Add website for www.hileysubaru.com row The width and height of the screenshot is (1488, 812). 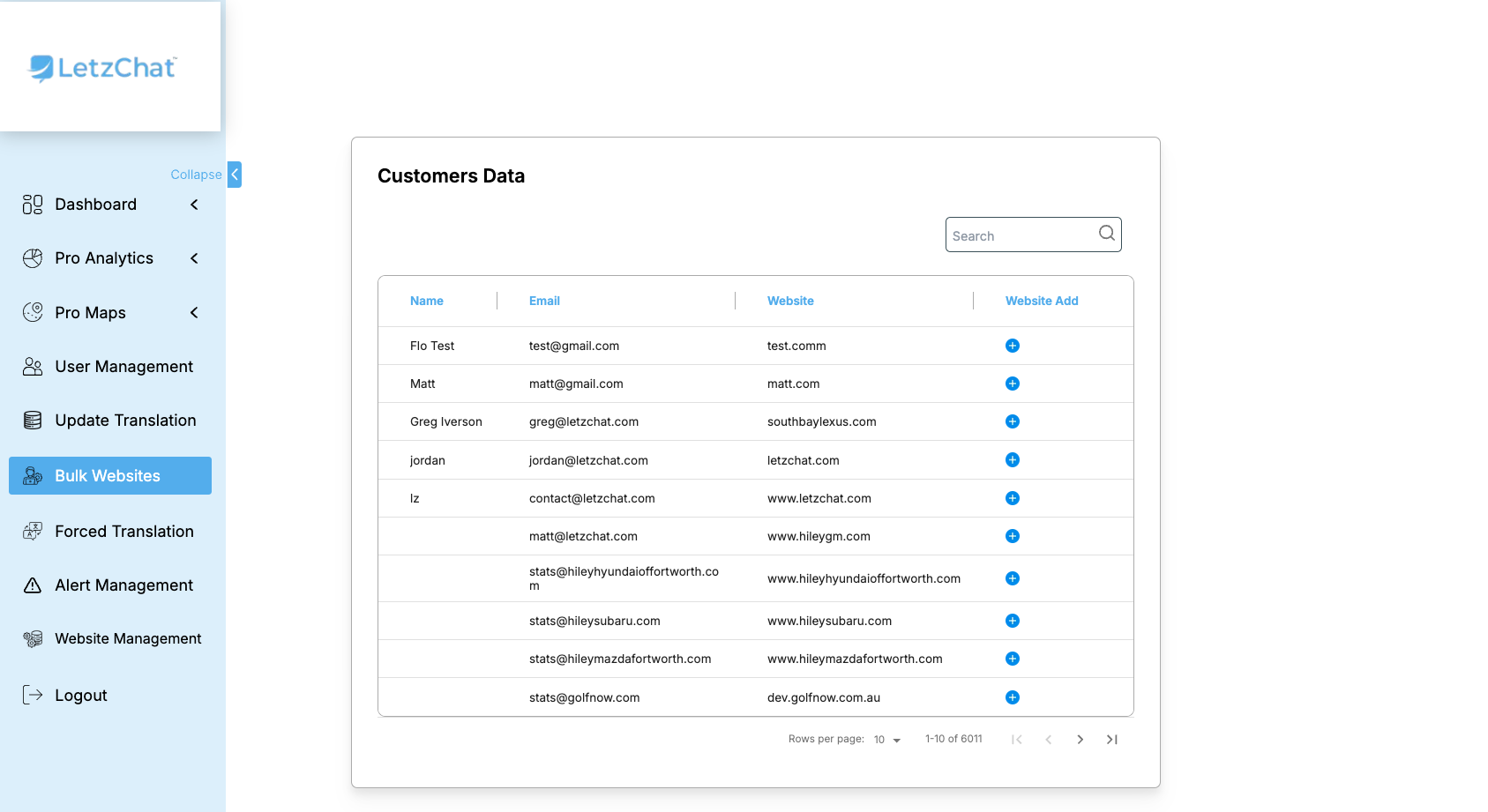click(x=1012, y=621)
